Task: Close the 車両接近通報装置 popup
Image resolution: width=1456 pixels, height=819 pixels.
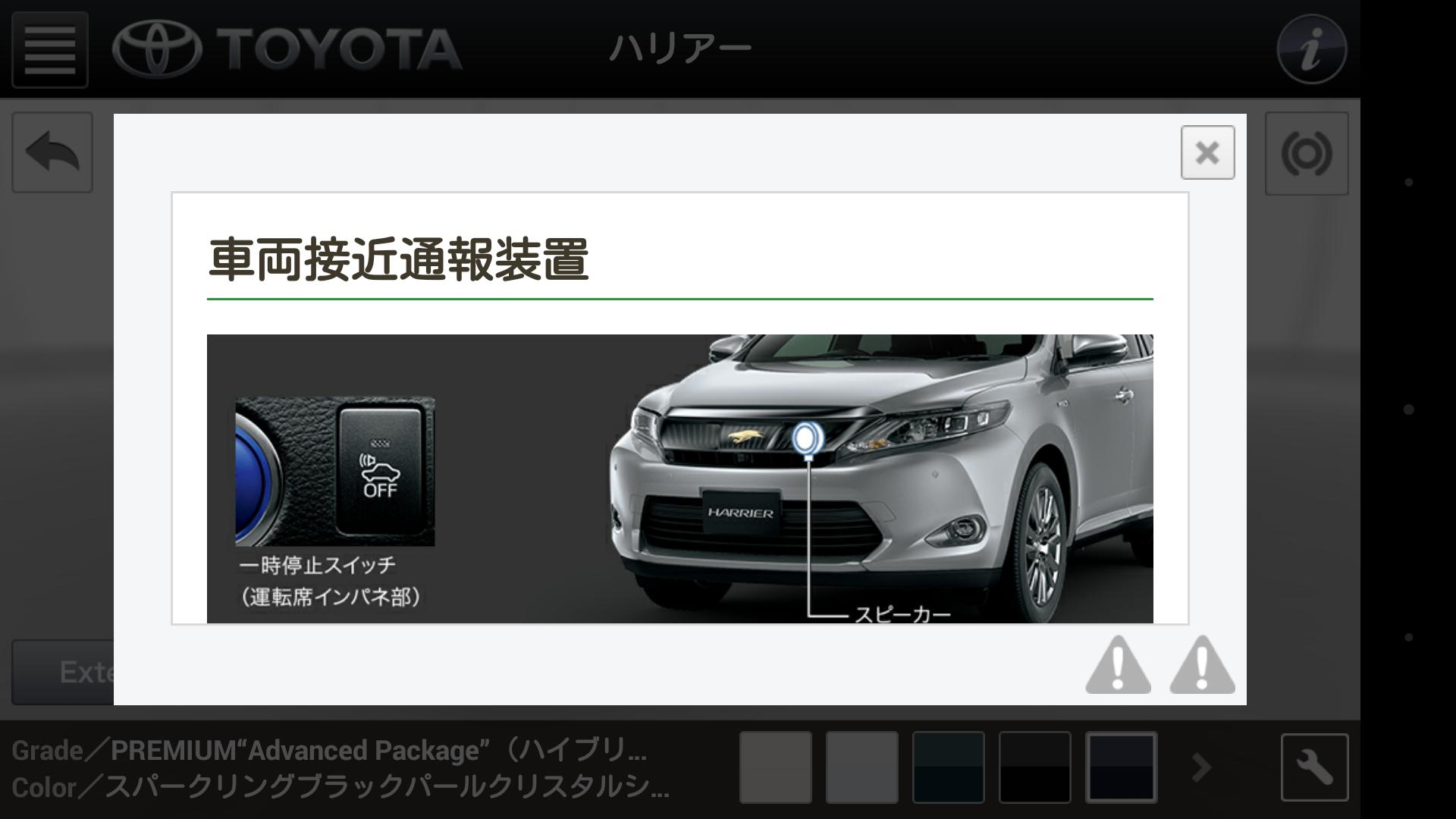Action: coord(1207,152)
